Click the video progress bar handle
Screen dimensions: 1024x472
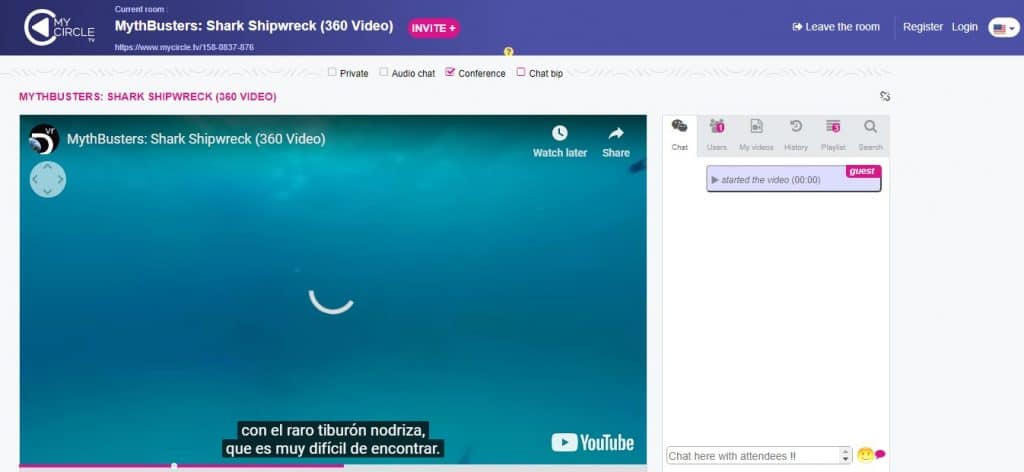point(174,466)
